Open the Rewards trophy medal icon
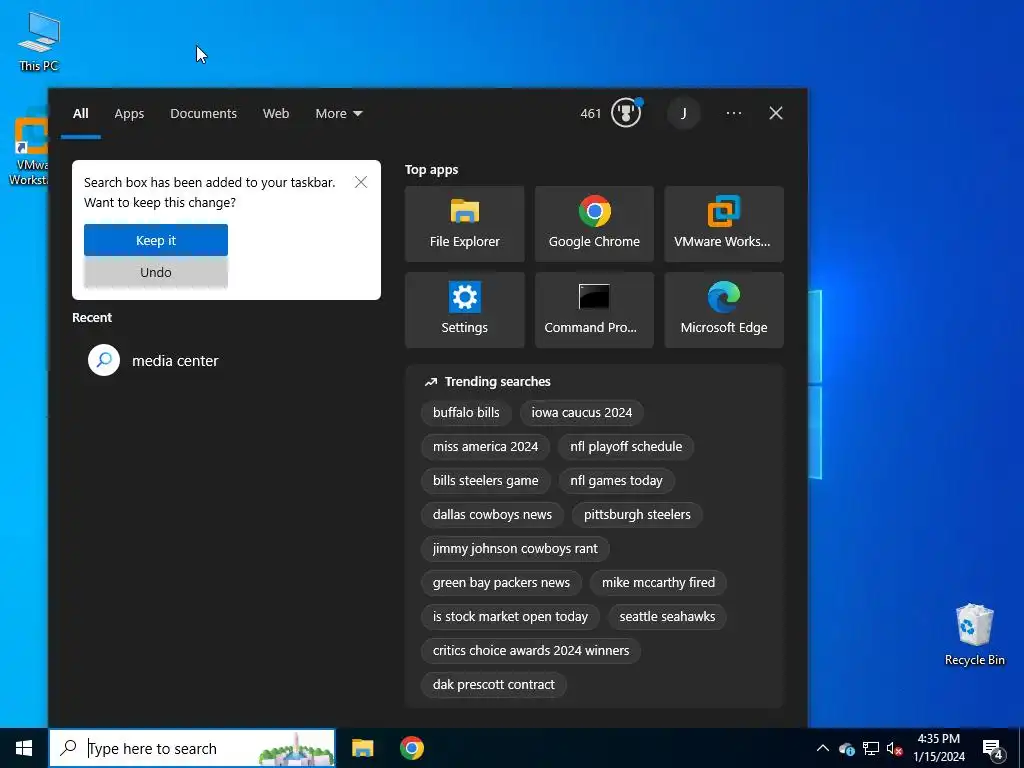1024x768 pixels. point(626,113)
